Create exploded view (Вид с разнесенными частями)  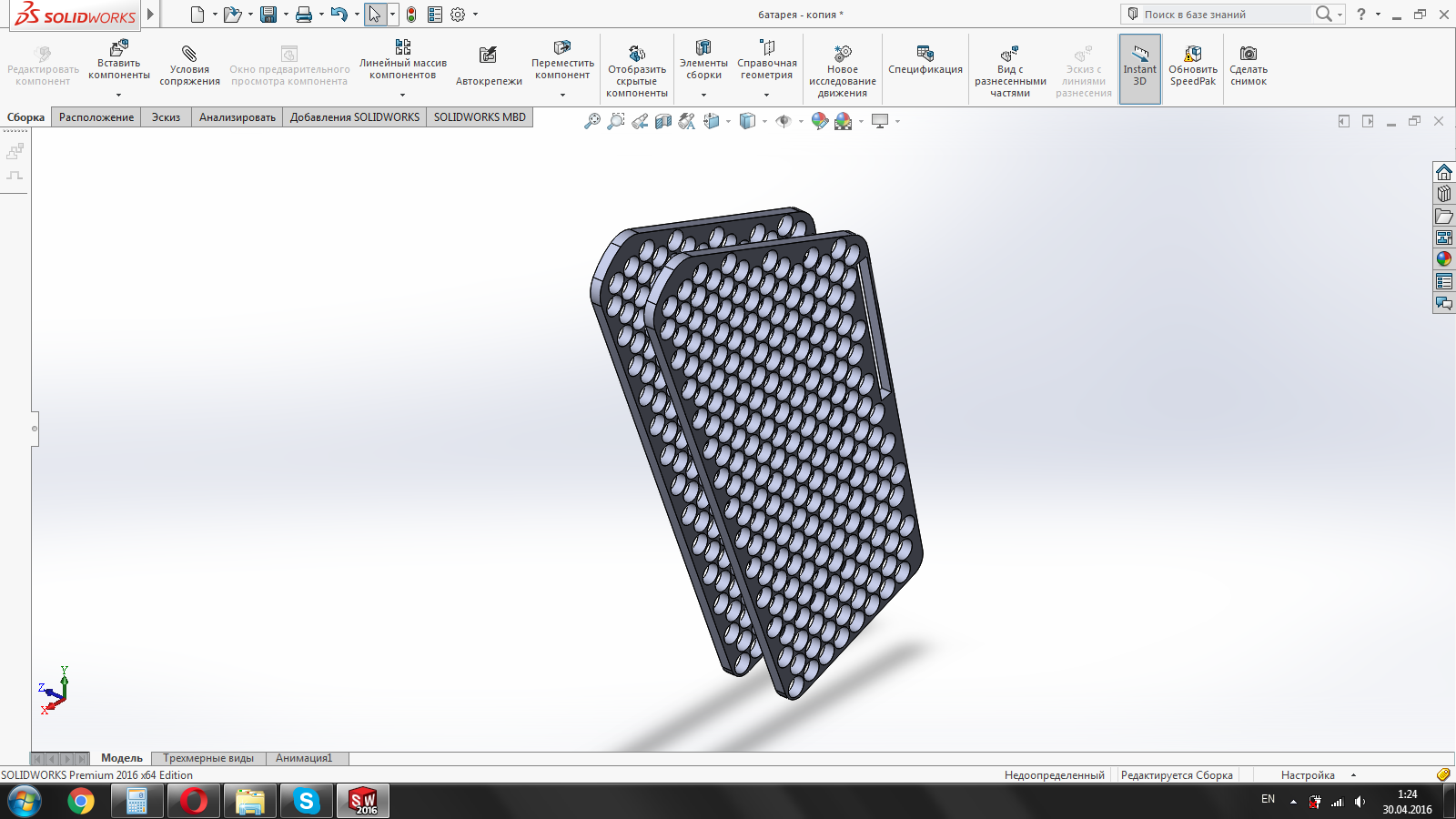1009,54
